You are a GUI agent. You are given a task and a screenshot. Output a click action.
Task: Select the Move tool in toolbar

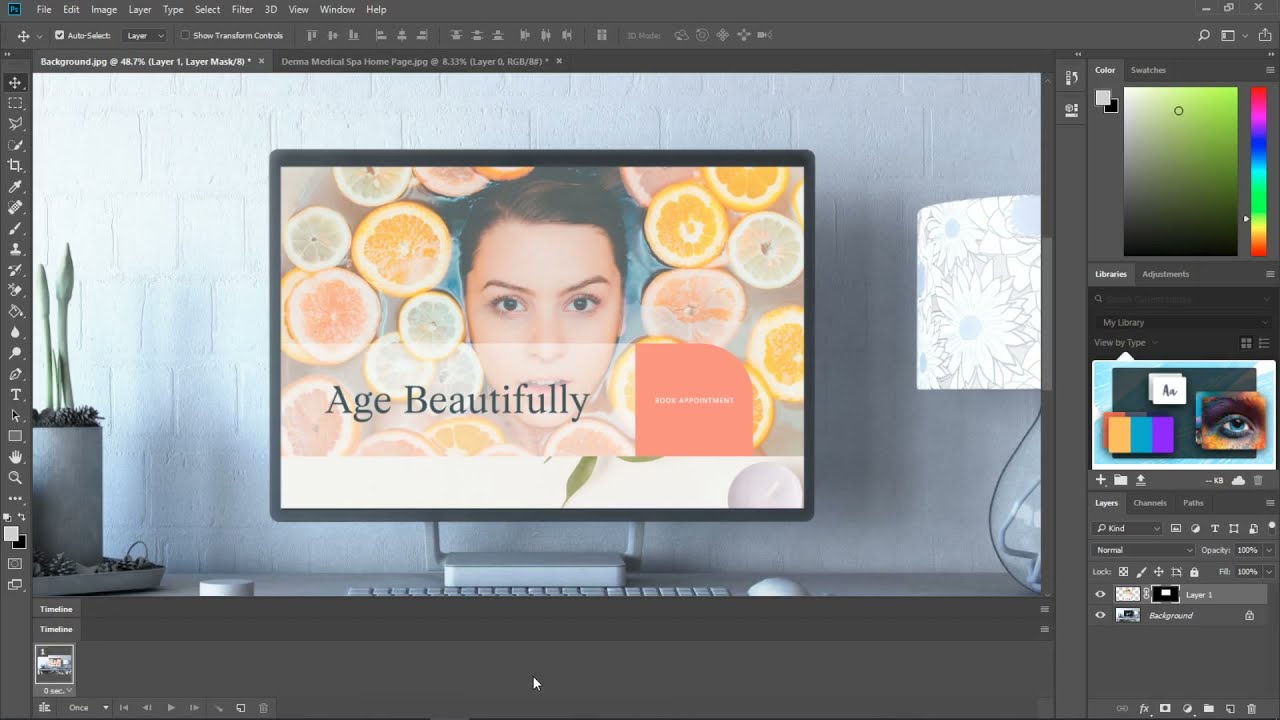coord(15,82)
